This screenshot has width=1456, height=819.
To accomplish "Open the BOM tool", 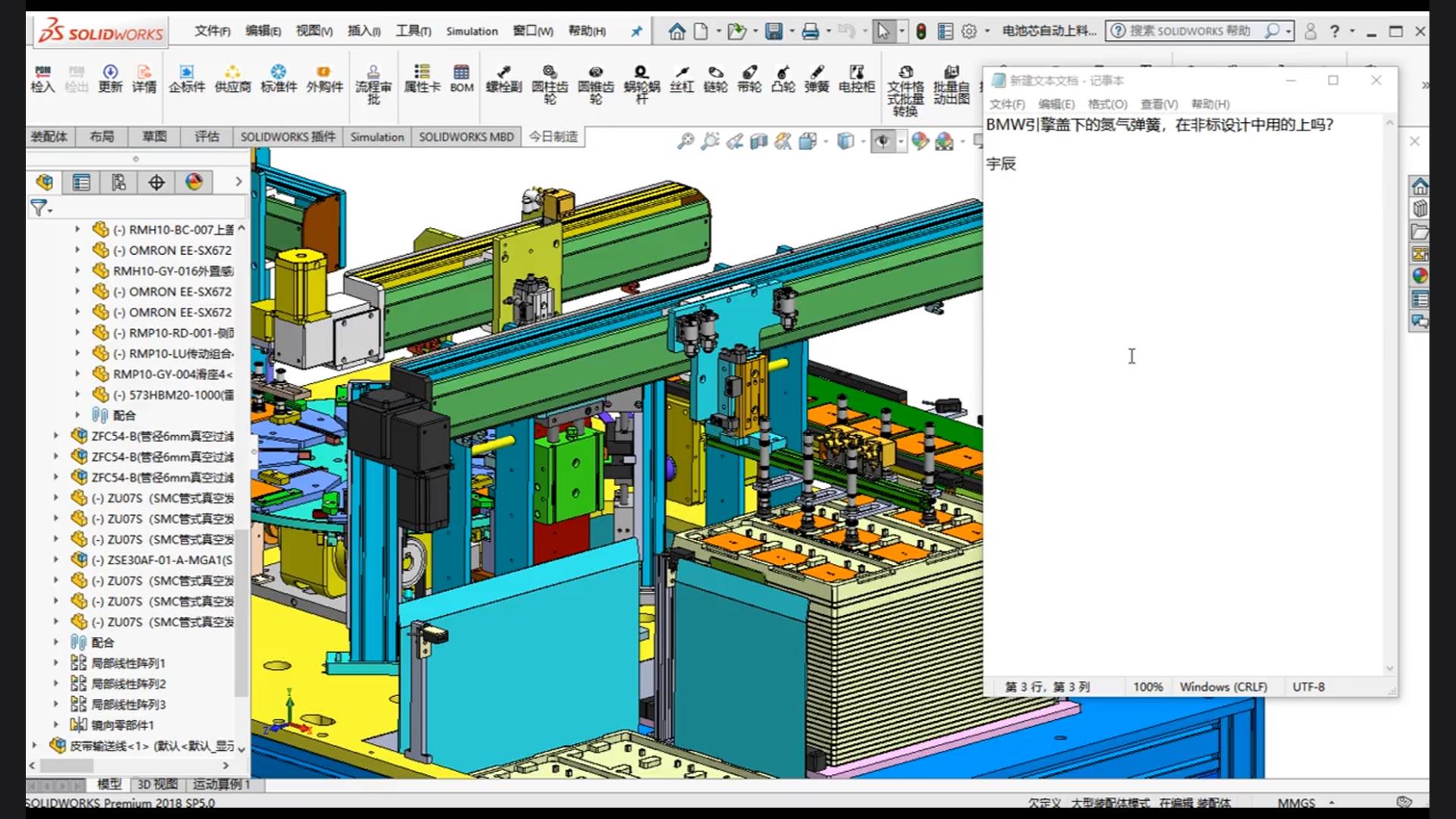I will (462, 79).
